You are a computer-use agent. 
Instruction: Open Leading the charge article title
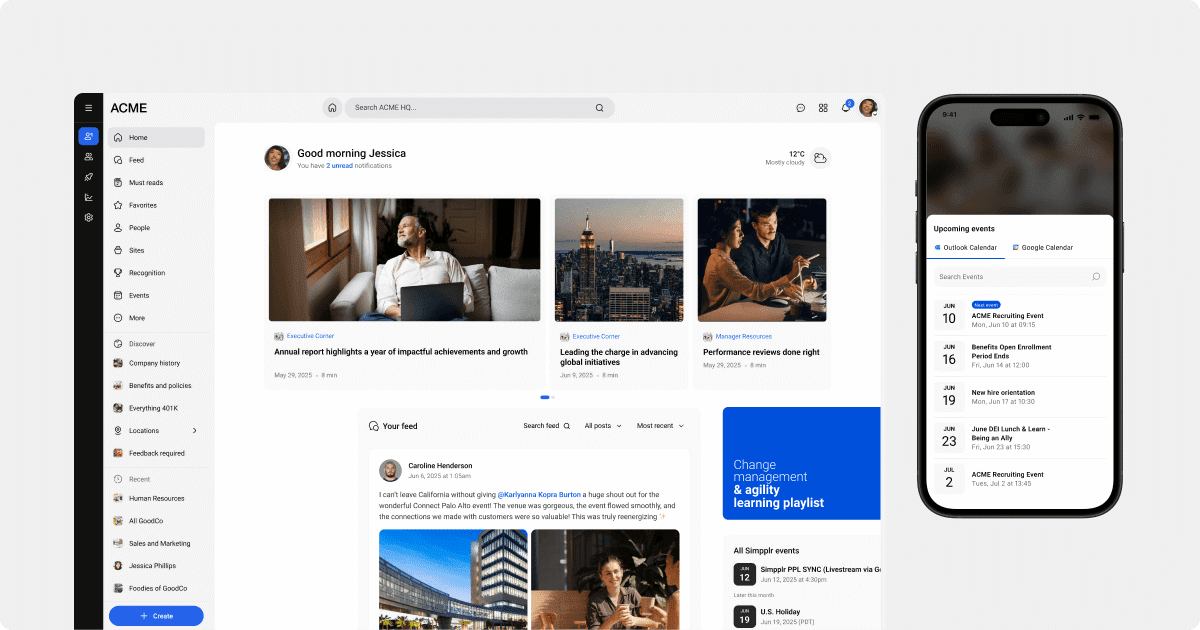pyautogui.click(x=619, y=357)
